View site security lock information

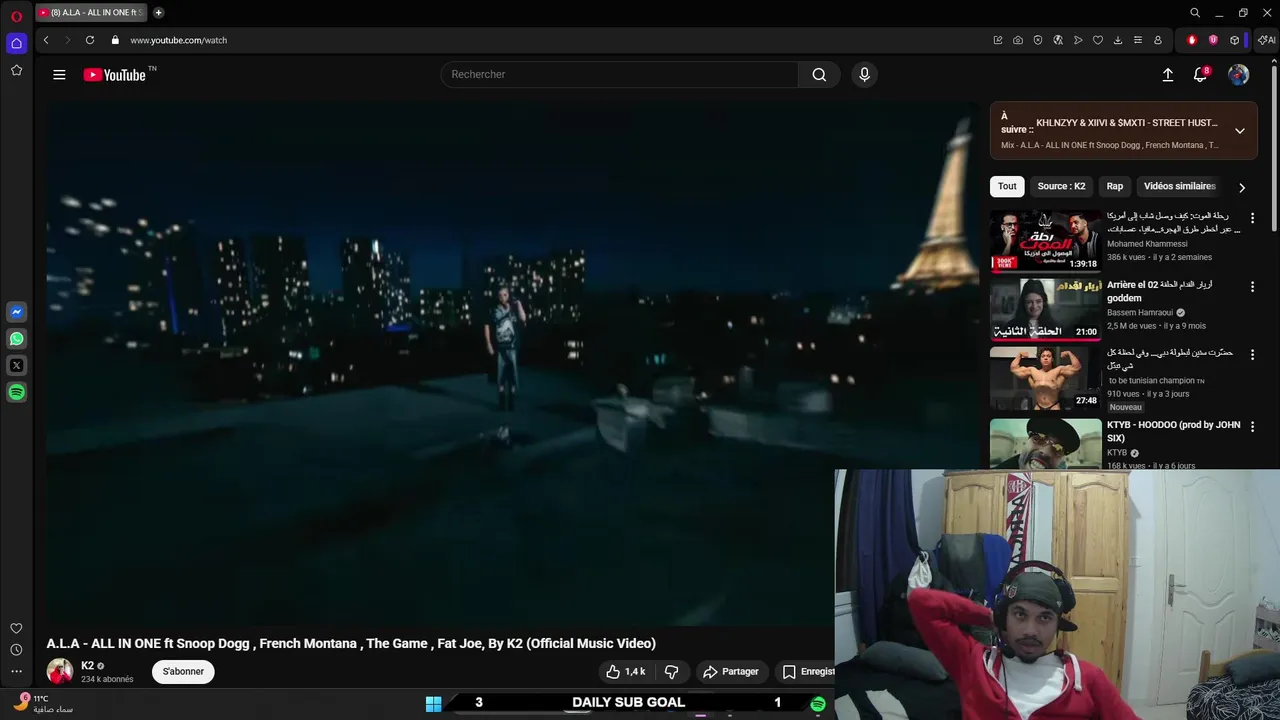coord(115,40)
